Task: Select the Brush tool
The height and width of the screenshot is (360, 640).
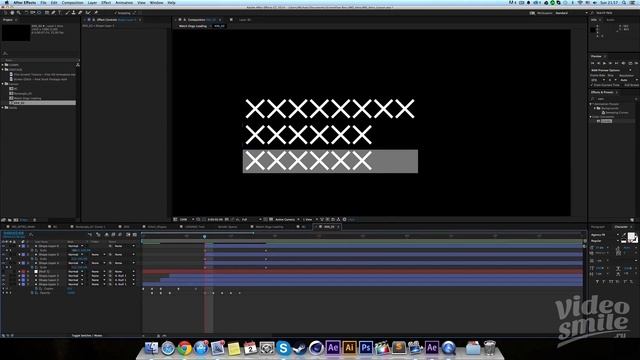Action: [67, 13]
